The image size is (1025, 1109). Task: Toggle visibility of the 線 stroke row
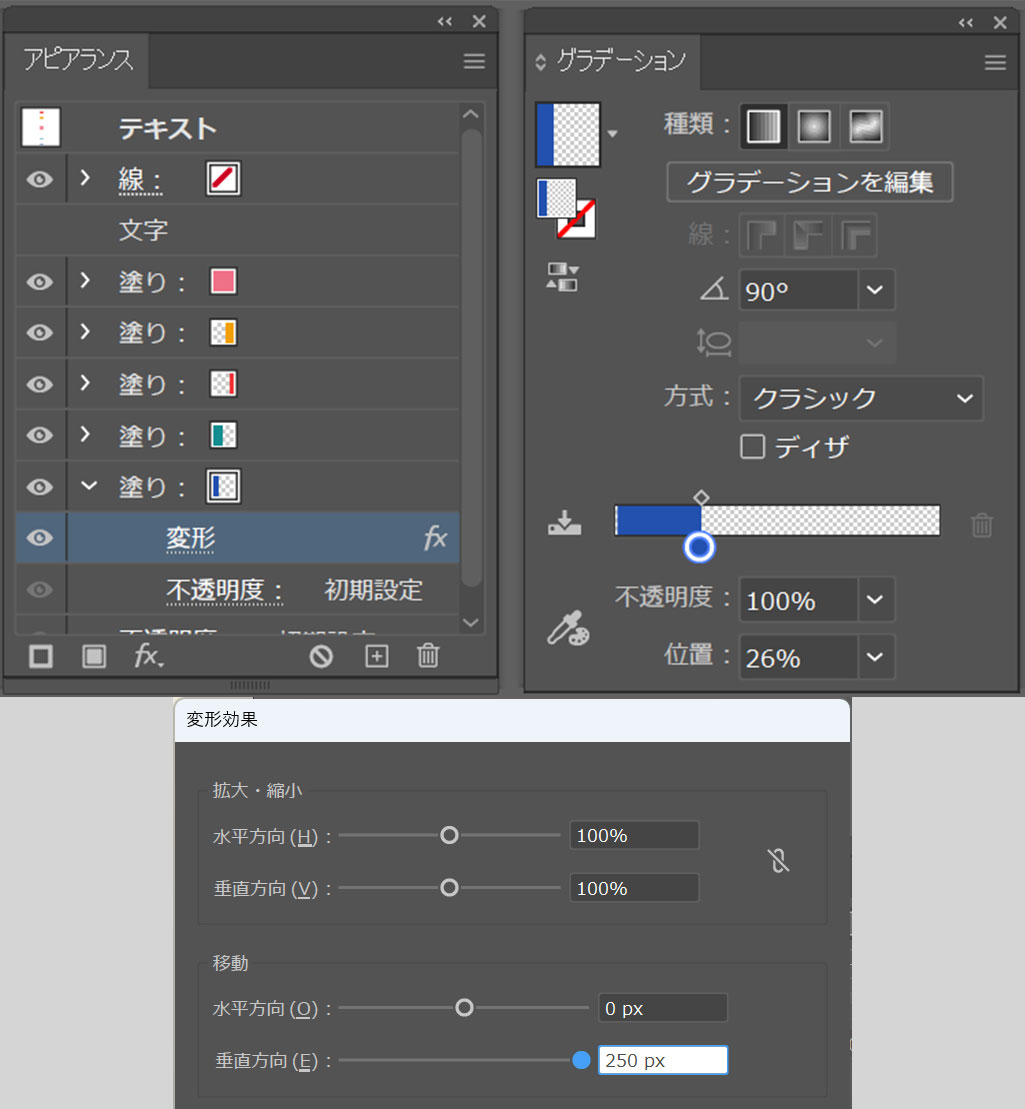39,180
